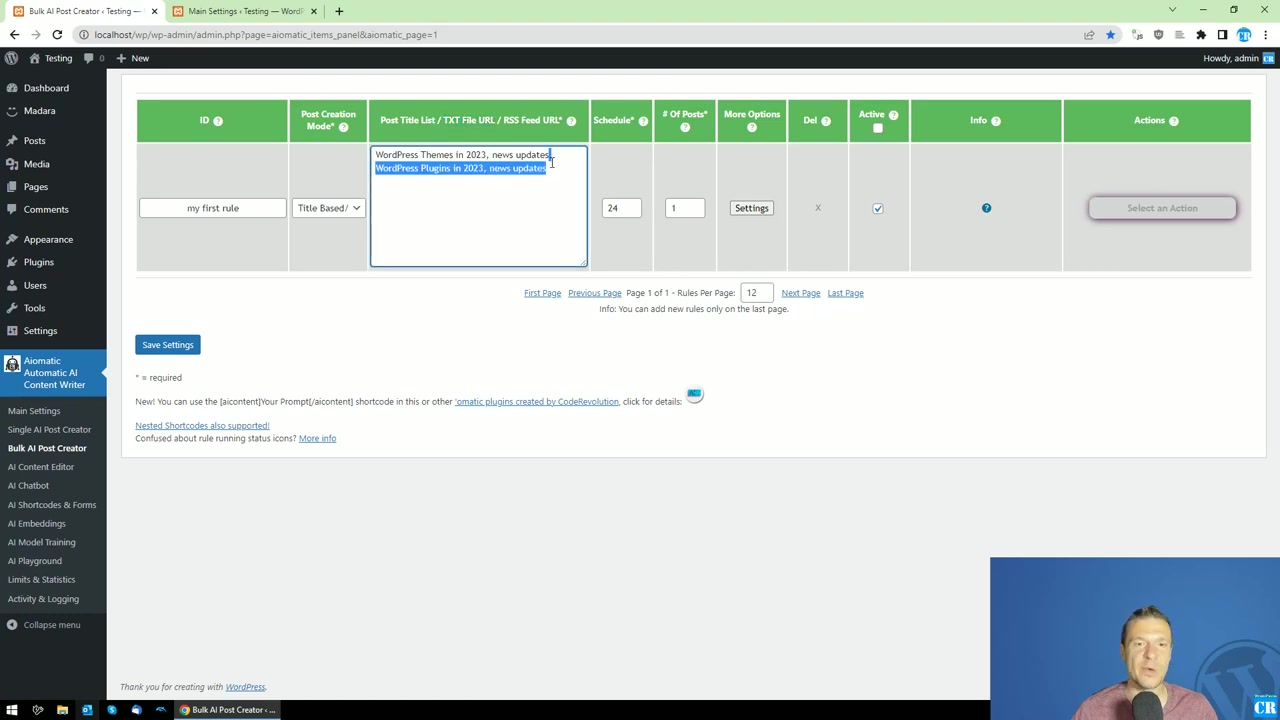Go to Media in the sidebar
Image resolution: width=1280 pixels, height=720 pixels.
coord(36,164)
